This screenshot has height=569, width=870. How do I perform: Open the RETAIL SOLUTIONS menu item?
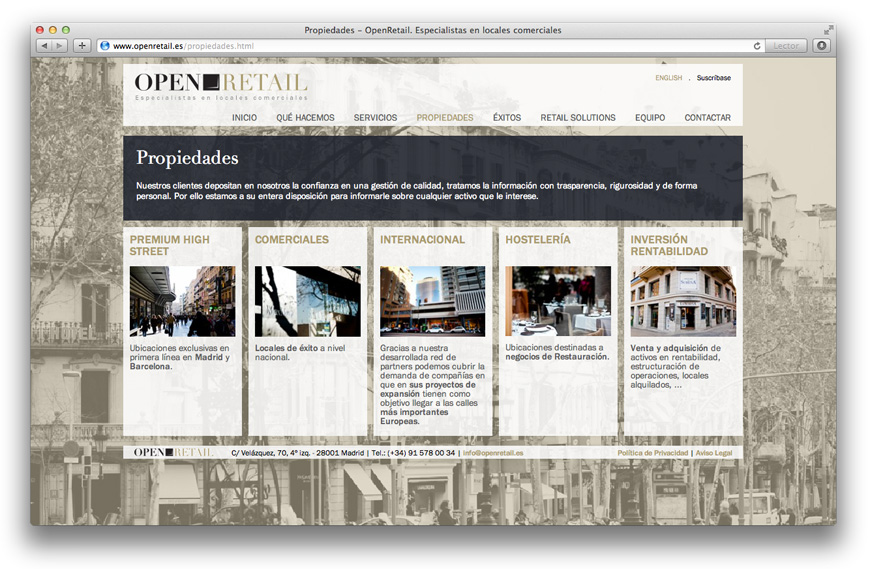pos(578,118)
